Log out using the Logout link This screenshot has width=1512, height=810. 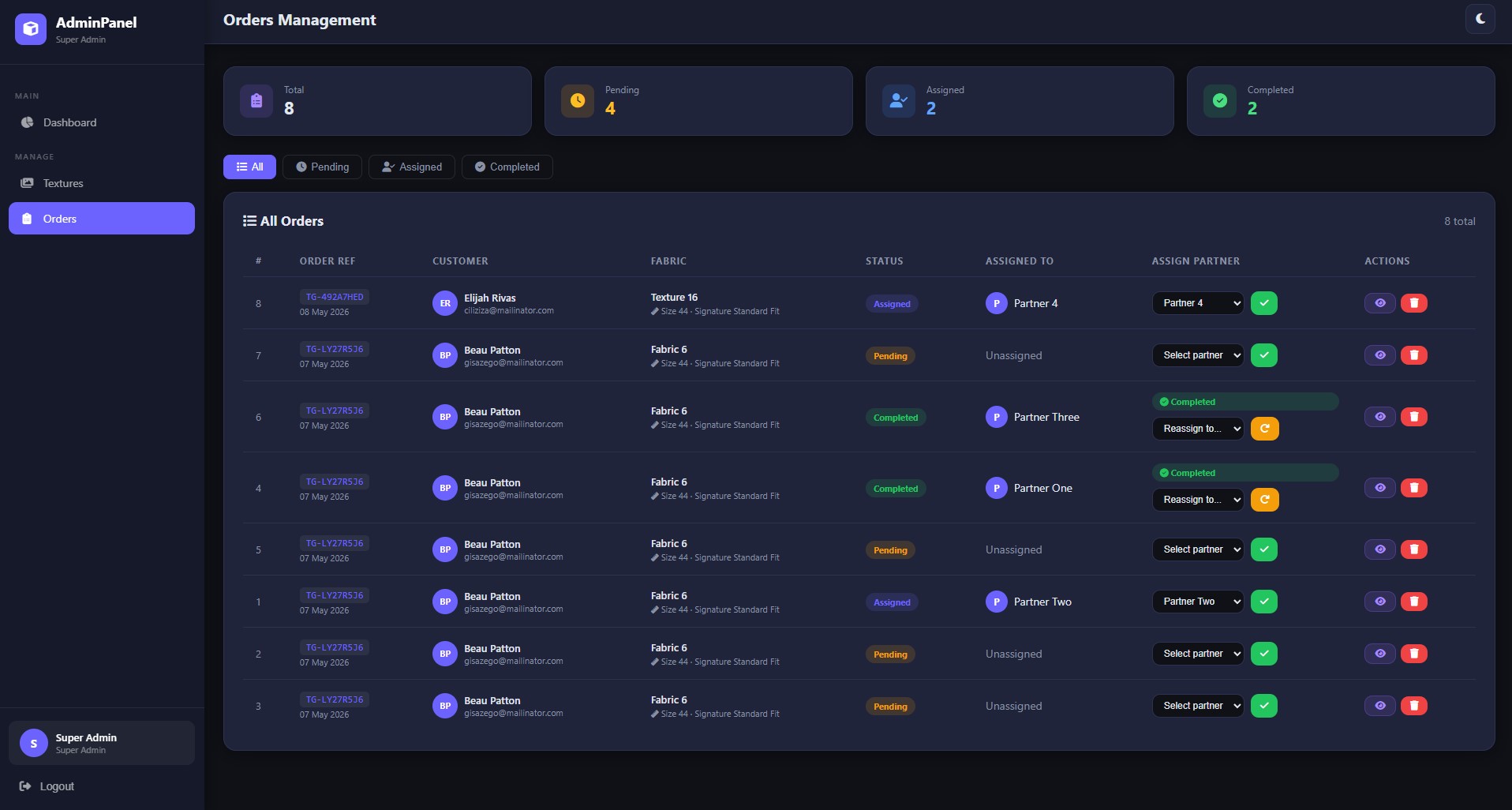(x=47, y=786)
